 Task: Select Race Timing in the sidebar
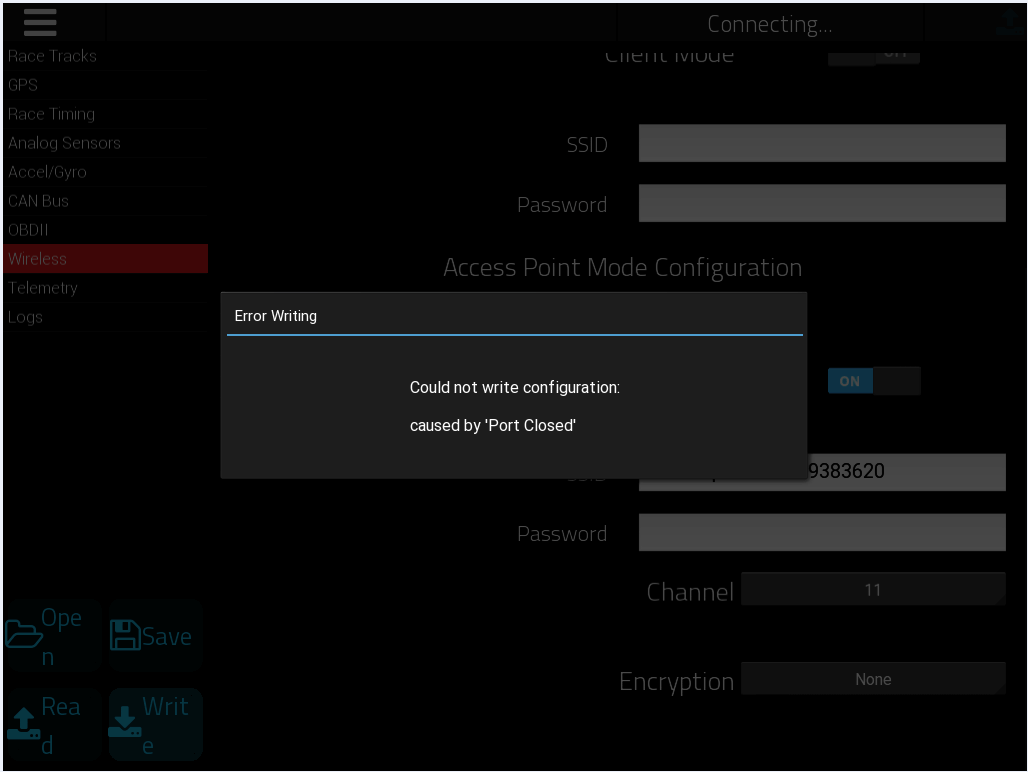point(106,114)
